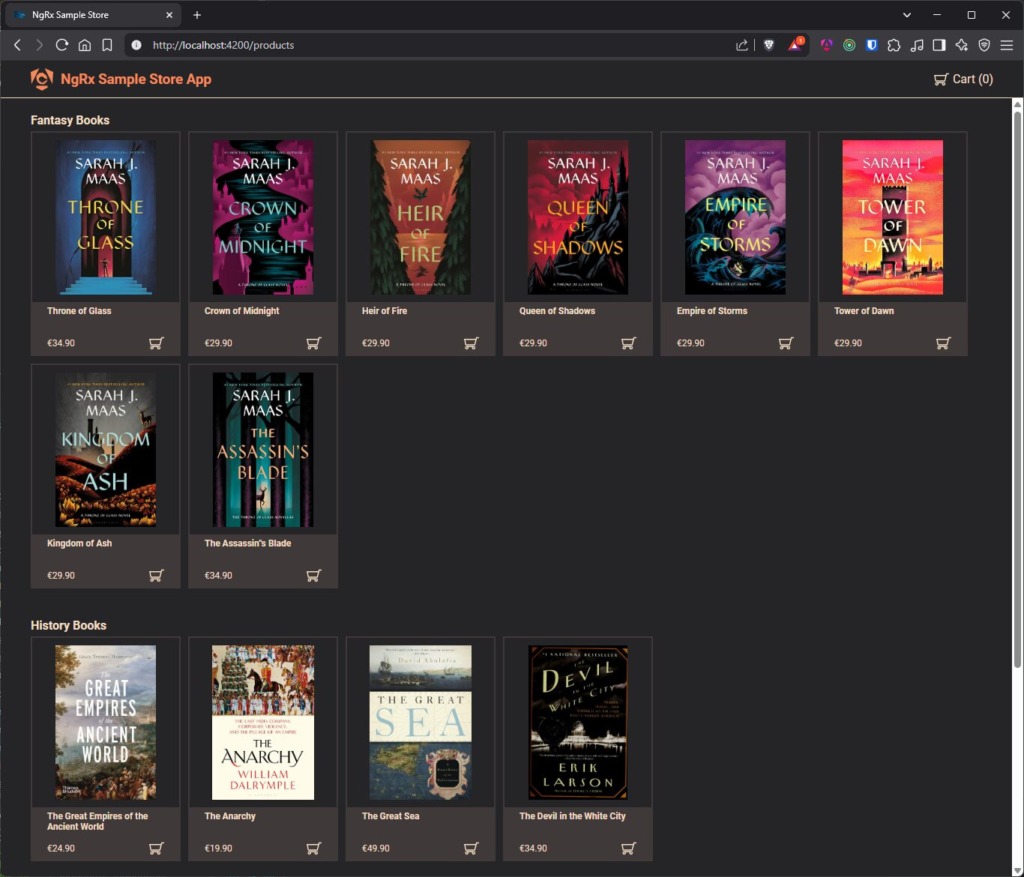Viewport: 1024px width, 877px height.
Task: Open the purple Aurora extension icon
Action: 826,45
